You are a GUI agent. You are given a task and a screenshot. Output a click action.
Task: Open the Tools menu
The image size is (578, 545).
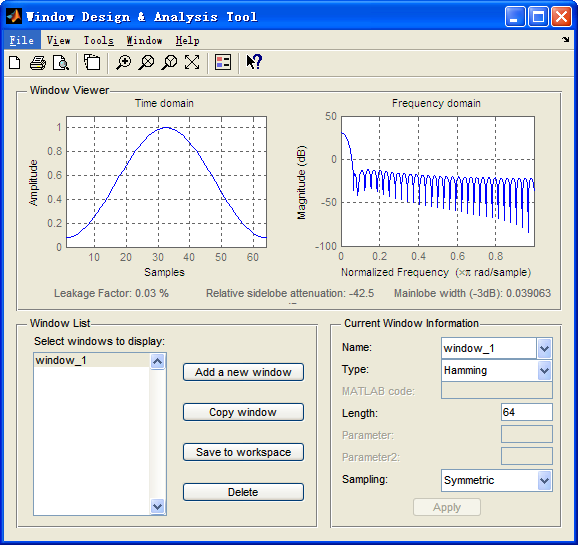point(98,40)
